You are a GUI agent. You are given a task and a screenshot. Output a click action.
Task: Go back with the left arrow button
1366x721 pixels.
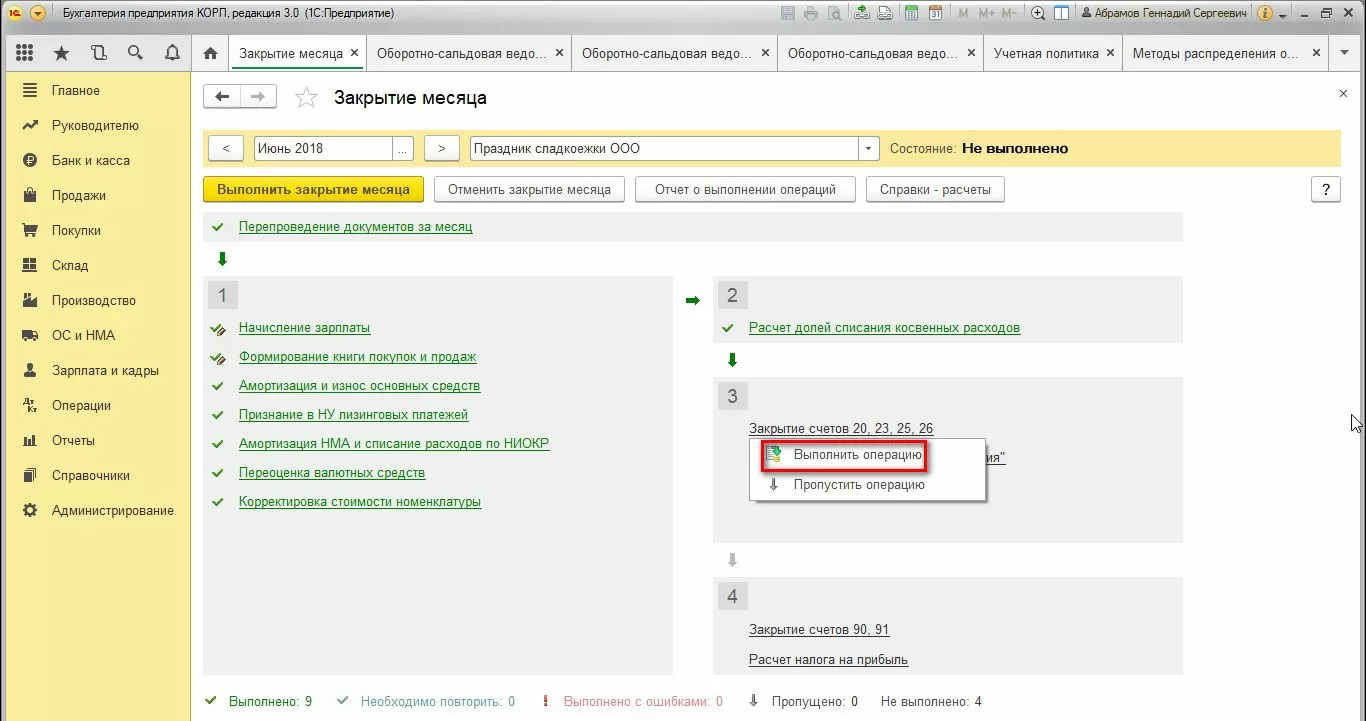click(222, 97)
